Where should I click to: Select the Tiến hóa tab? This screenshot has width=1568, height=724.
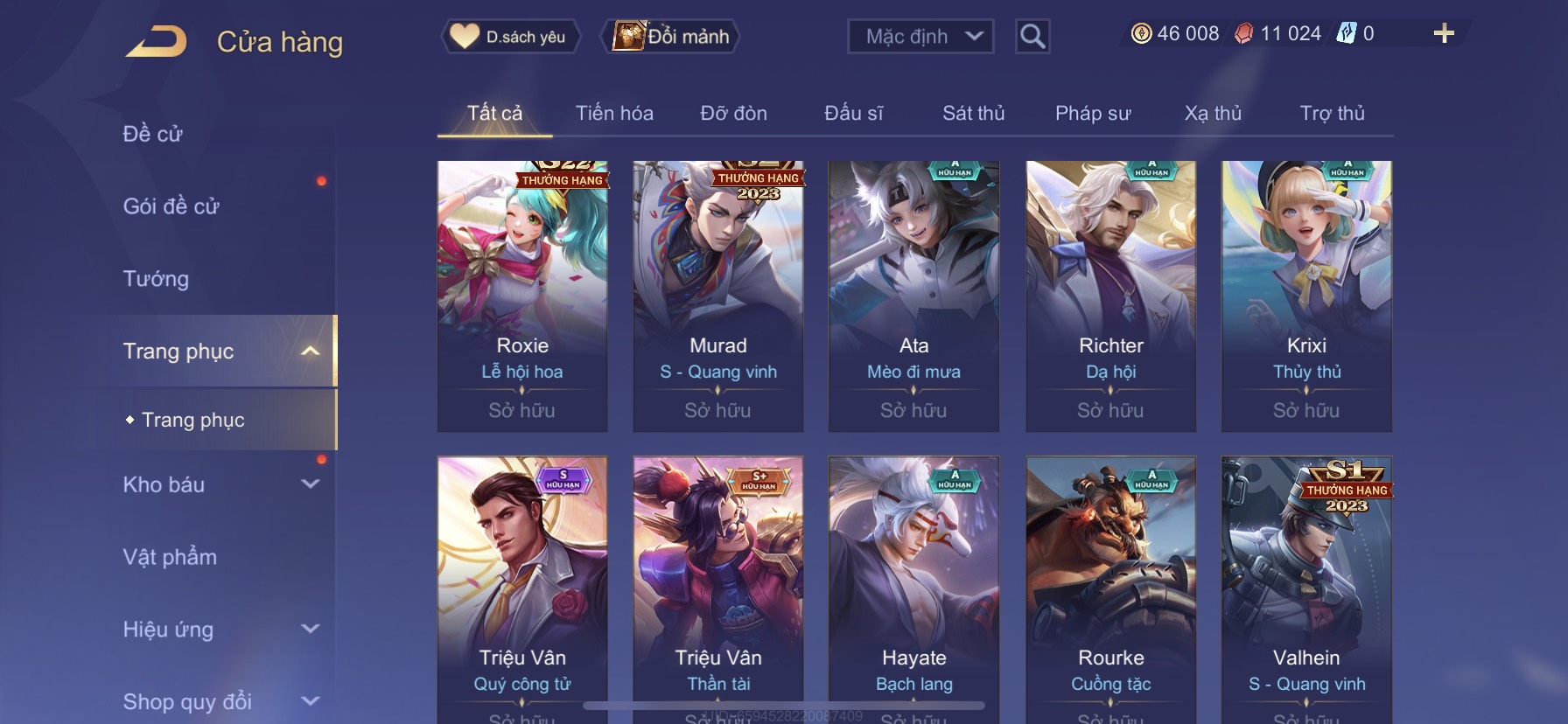click(614, 114)
